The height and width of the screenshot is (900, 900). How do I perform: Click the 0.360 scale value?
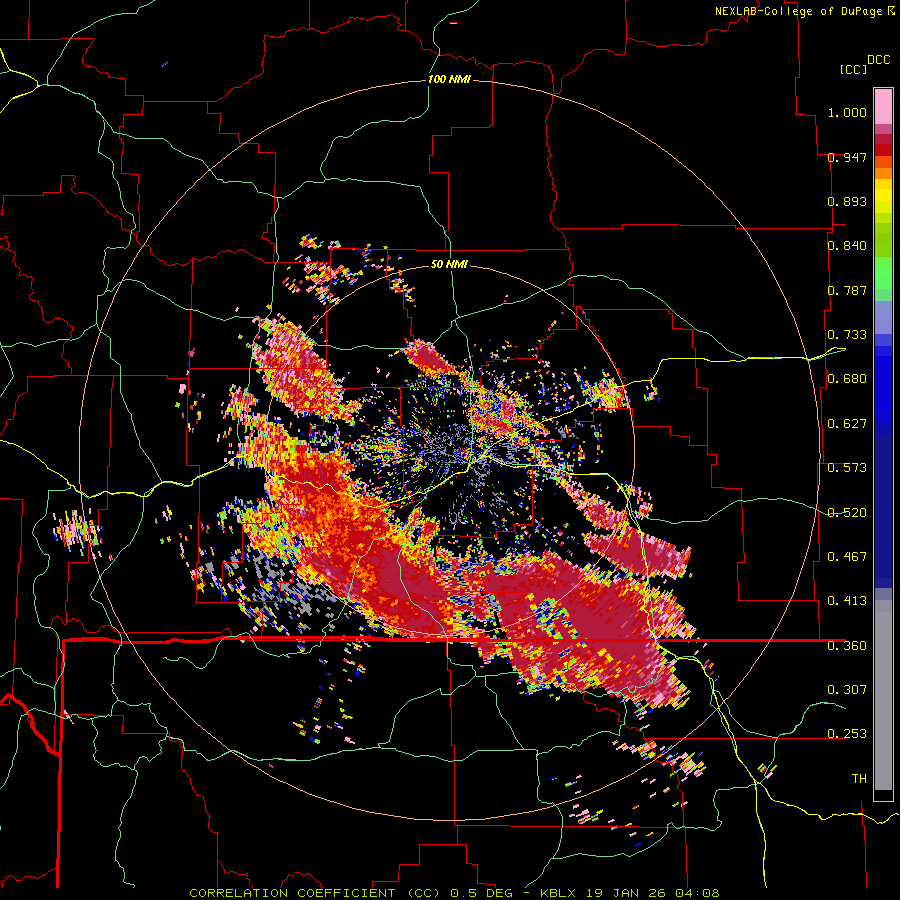(x=847, y=645)
